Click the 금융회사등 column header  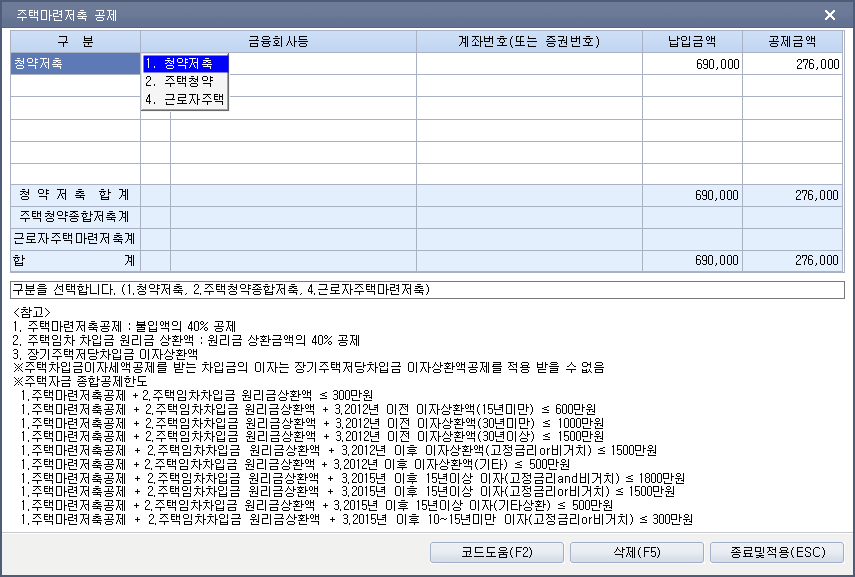point(279,41)
